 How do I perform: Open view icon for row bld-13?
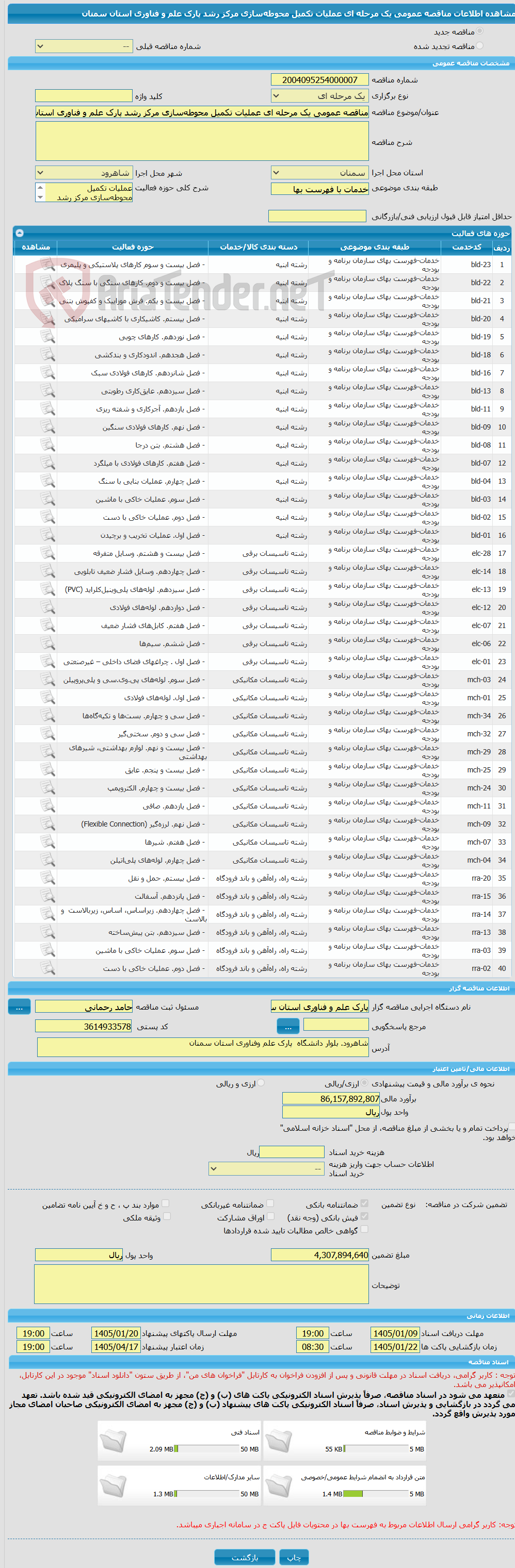pos(47,391)
